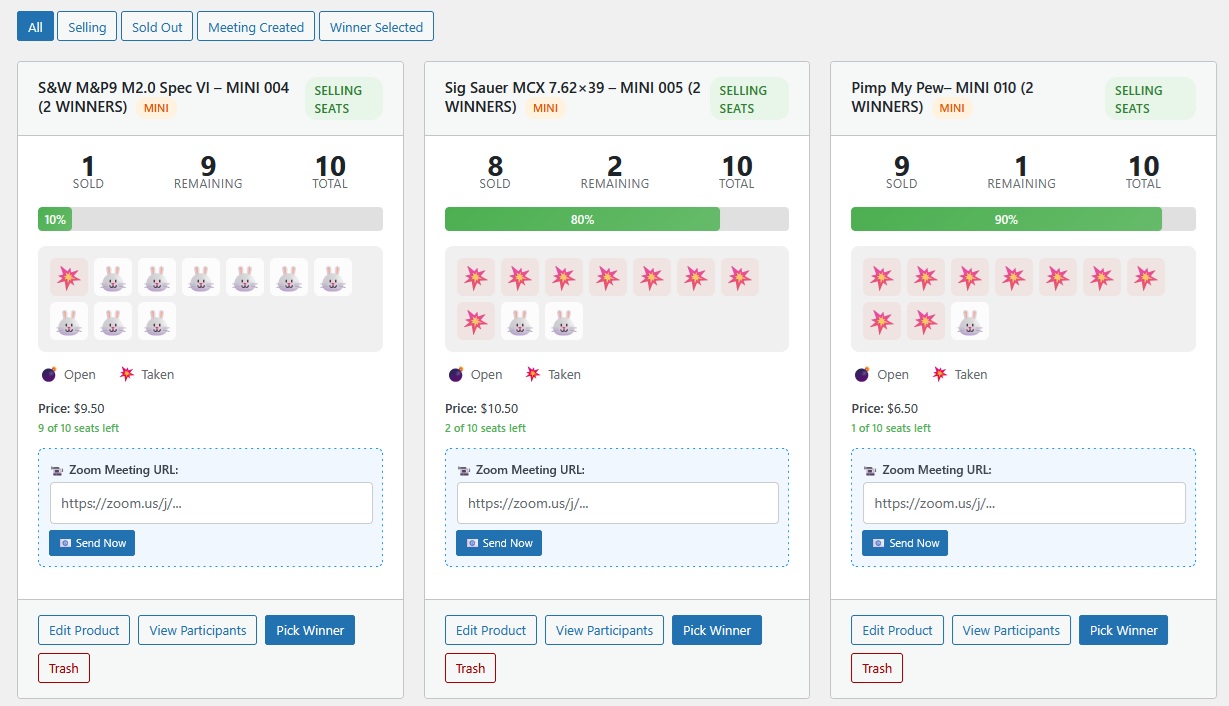Click the bomb Open legend icon under S&W seats
The height and width of the screenshot is (706, 1229).
tap(48, 373)
